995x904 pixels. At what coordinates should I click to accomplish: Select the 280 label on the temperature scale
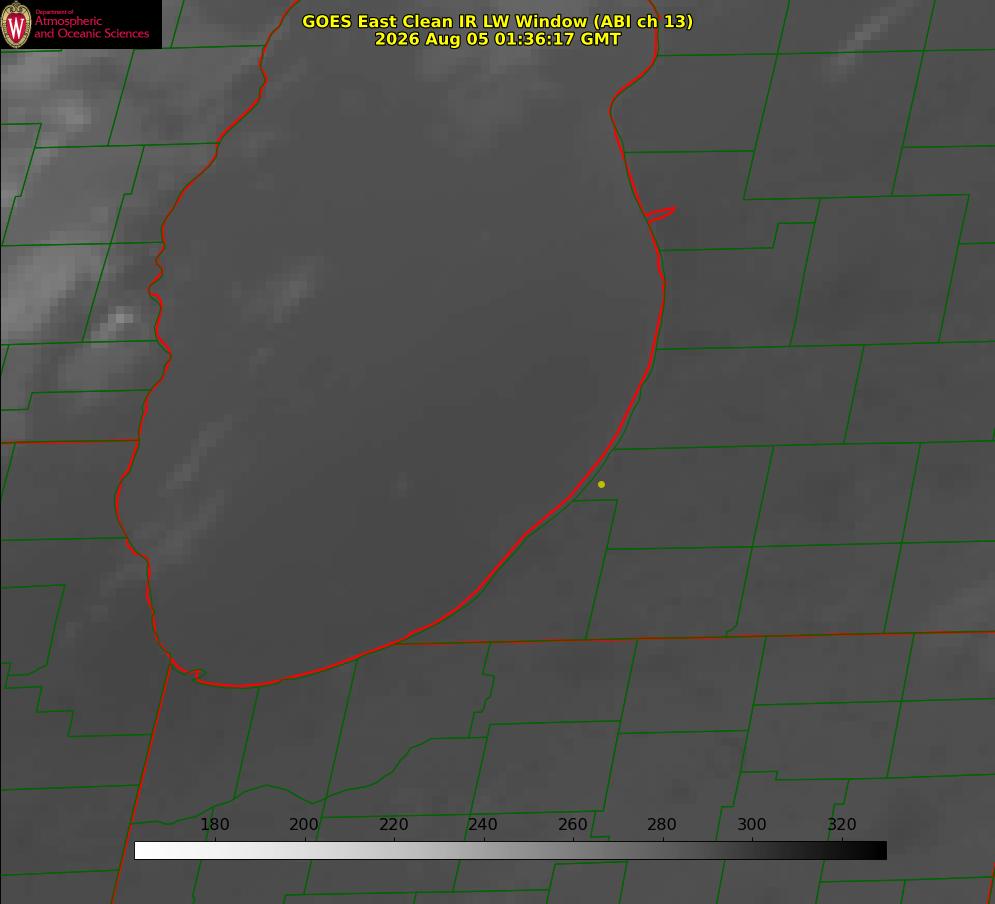[x=661, y=824]
